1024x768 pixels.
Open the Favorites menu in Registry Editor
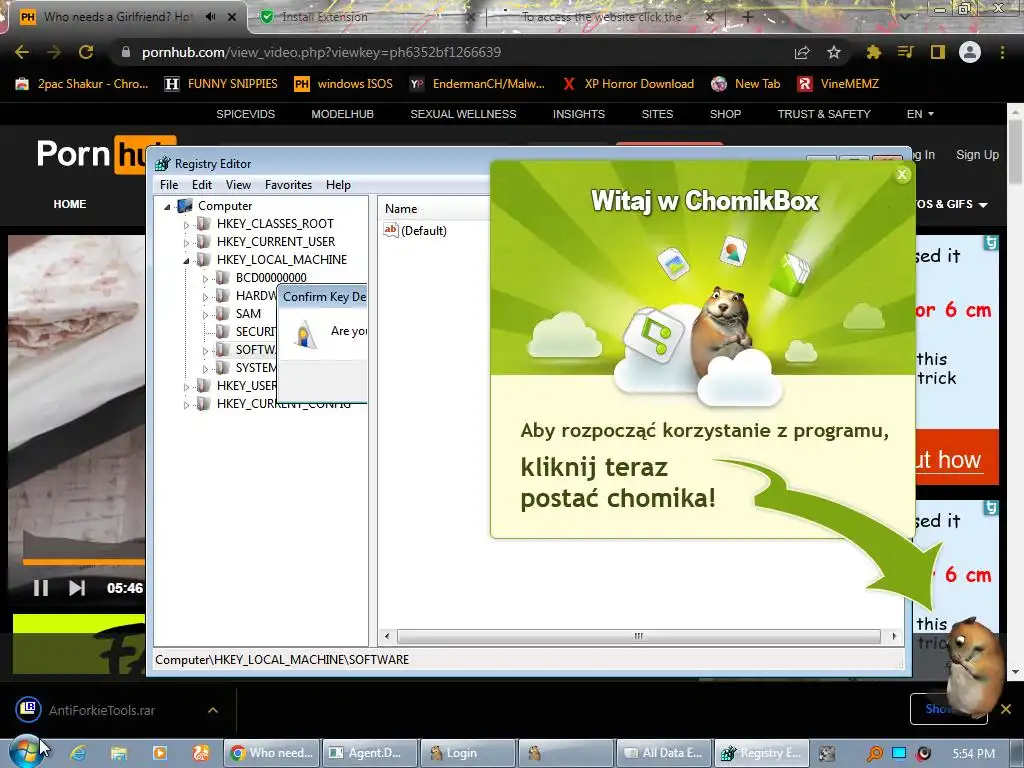[289, 185]
